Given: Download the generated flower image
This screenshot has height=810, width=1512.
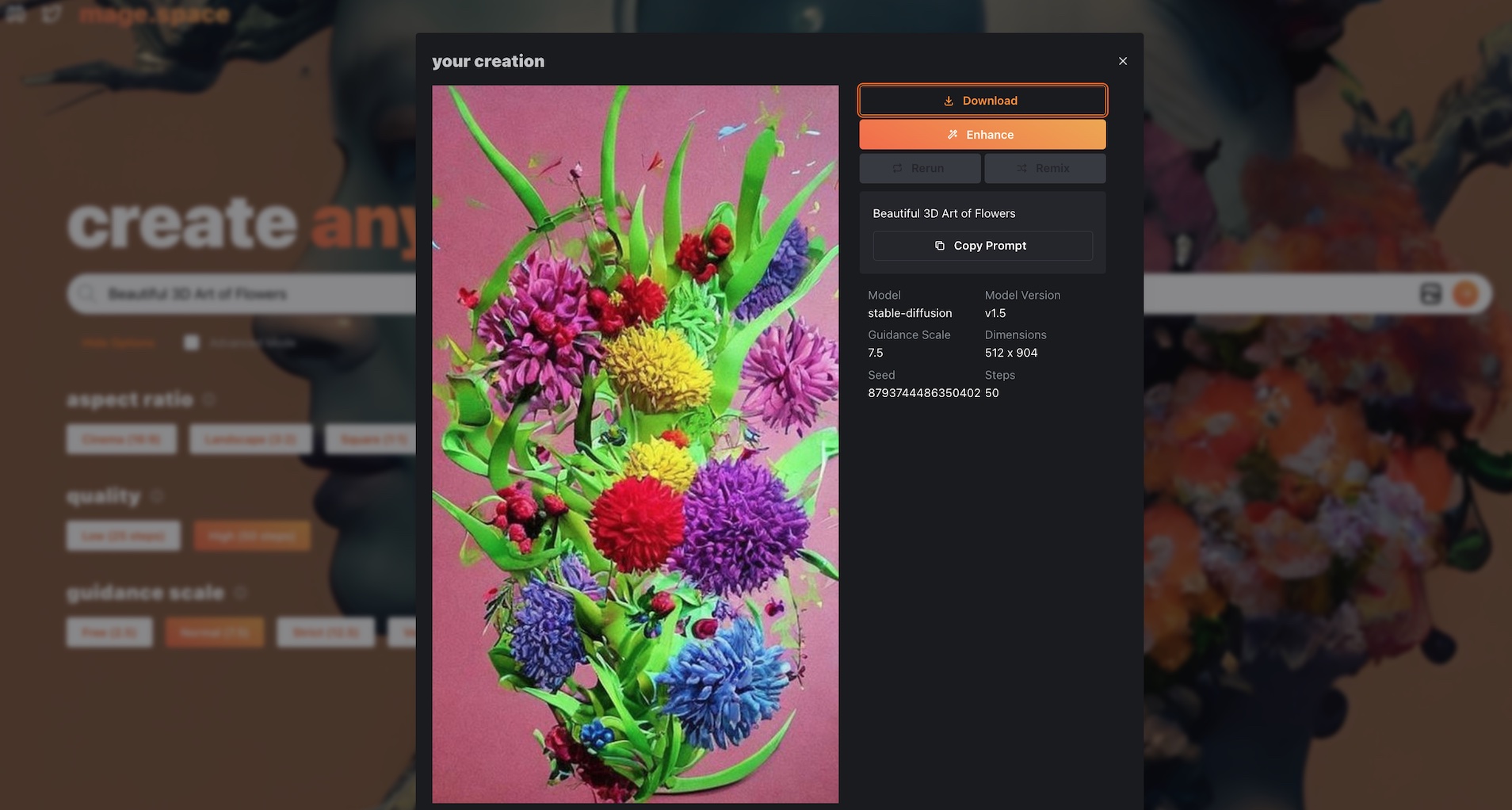Looking at the screenshot, I should pos(983,101).
